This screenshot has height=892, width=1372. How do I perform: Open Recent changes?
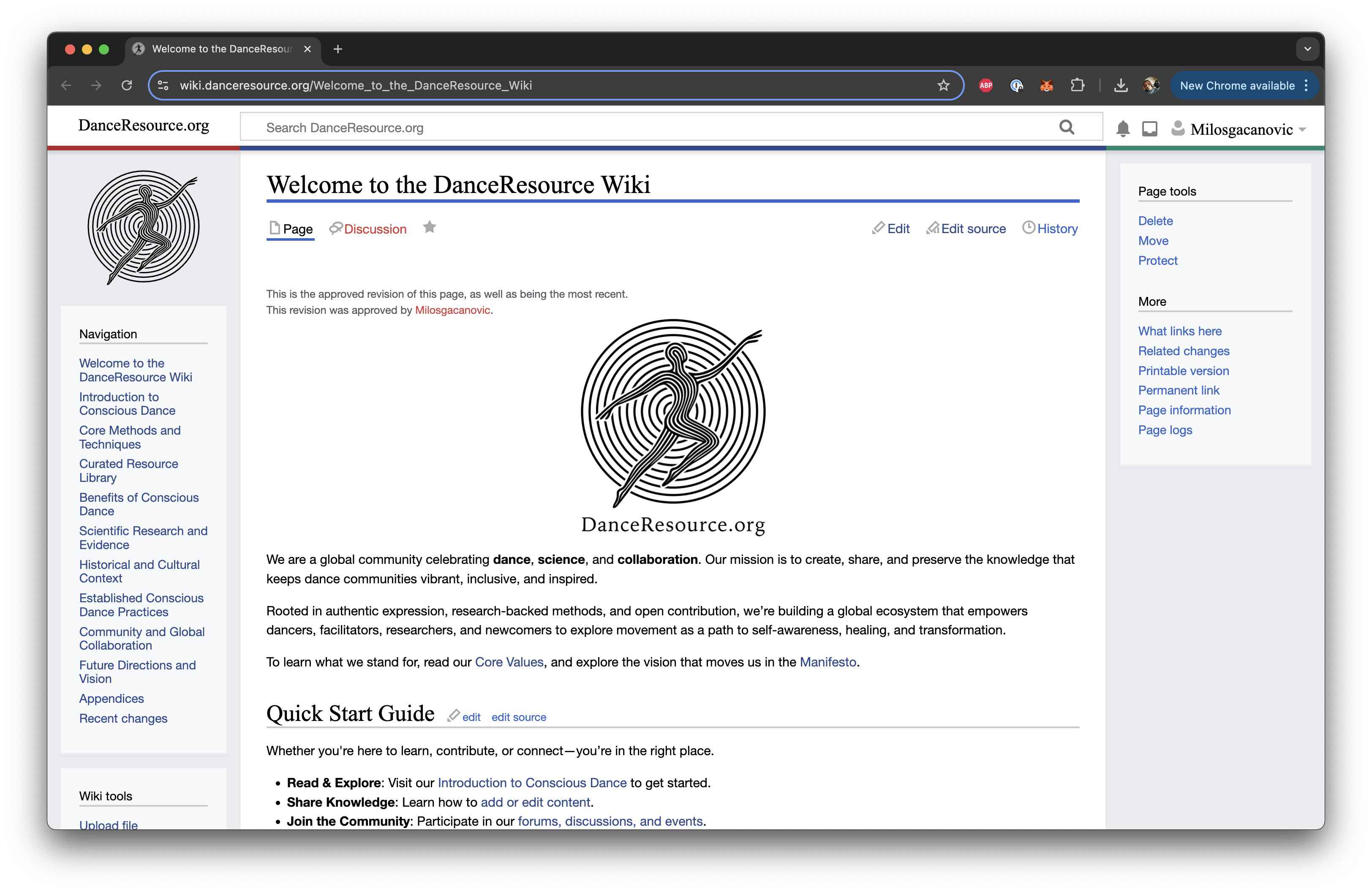[x=123, y=718]
